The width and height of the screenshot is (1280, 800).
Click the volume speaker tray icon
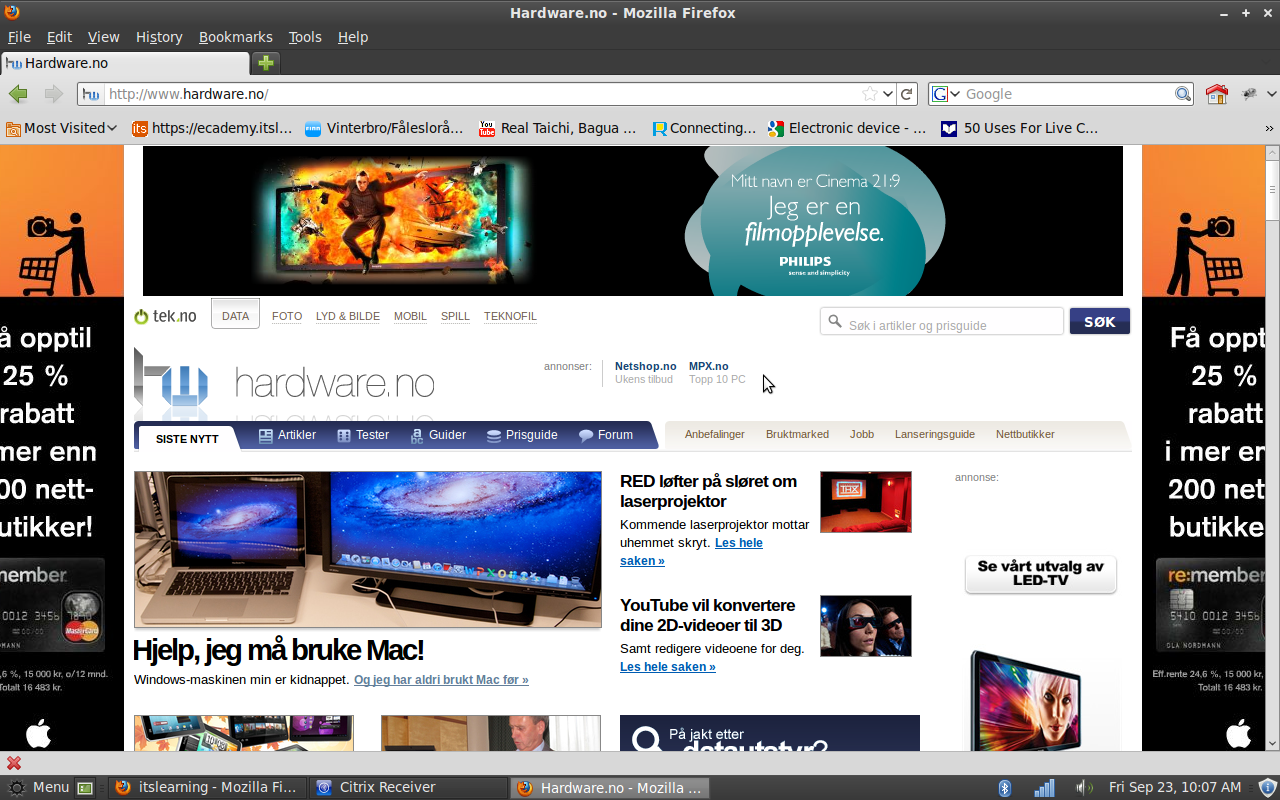pyautogui.click(x=1084, y=788)
